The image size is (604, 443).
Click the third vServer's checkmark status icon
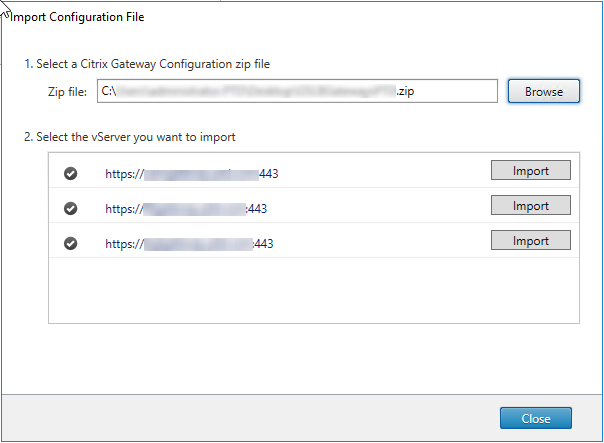point(70,243)
